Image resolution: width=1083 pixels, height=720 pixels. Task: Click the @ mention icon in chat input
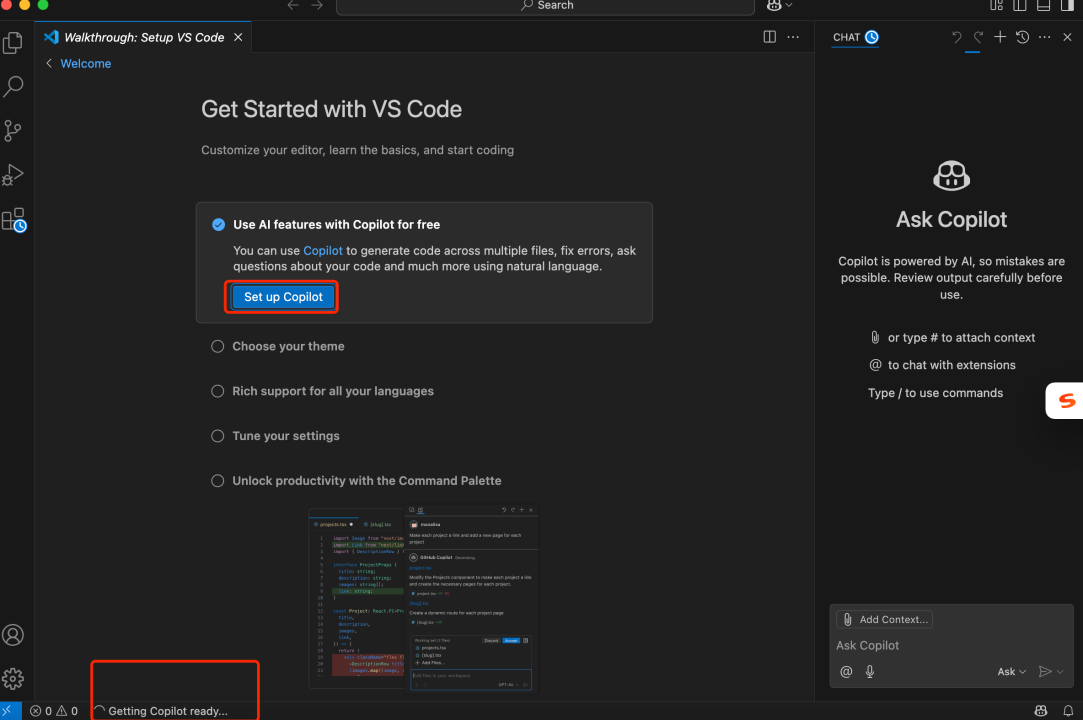tap(846, 671)
